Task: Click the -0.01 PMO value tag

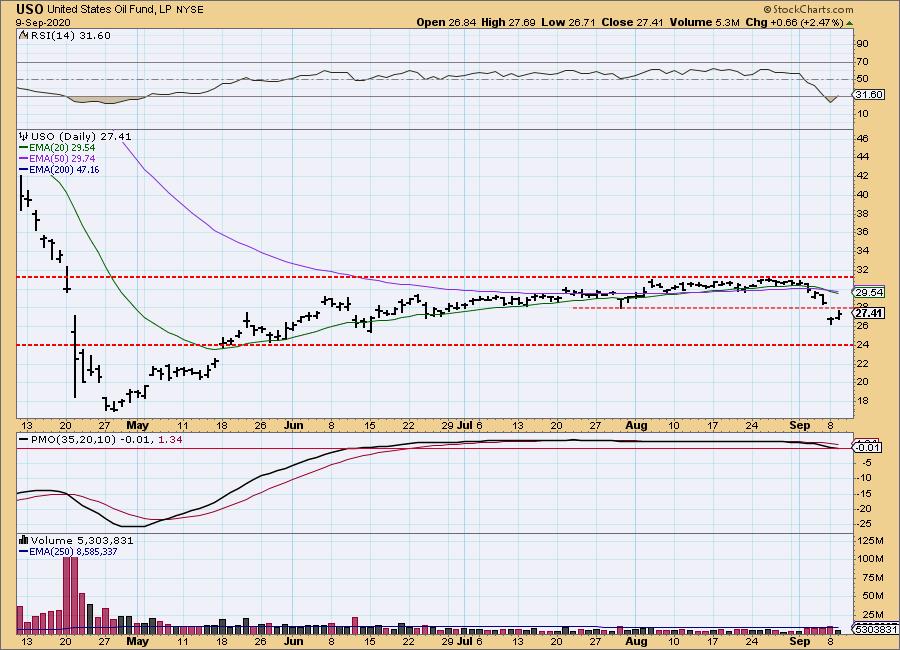Action: tap(868, 448)
